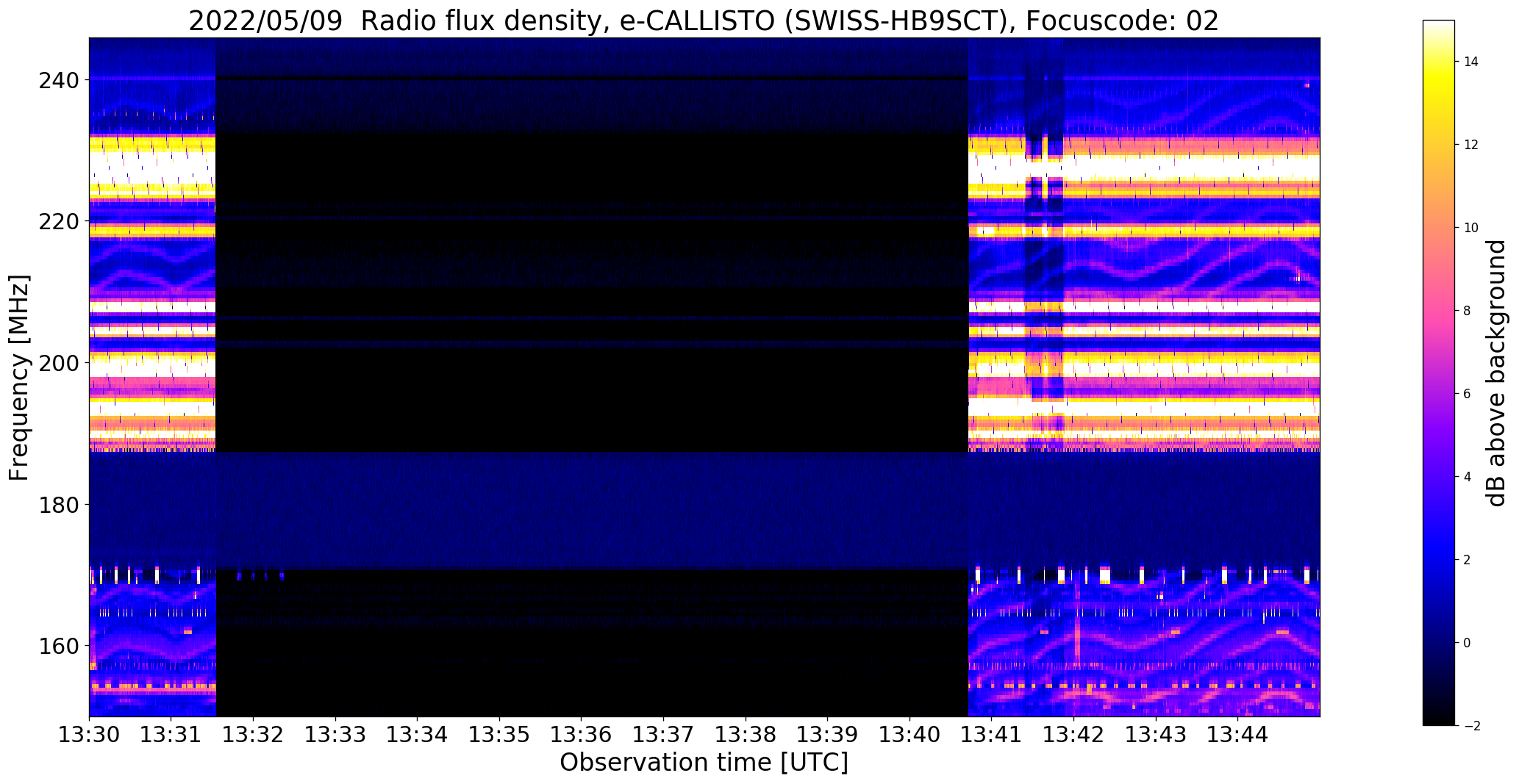Click the colorbar tick value 14
1519x784 pixels.
tap(1471, 62)
